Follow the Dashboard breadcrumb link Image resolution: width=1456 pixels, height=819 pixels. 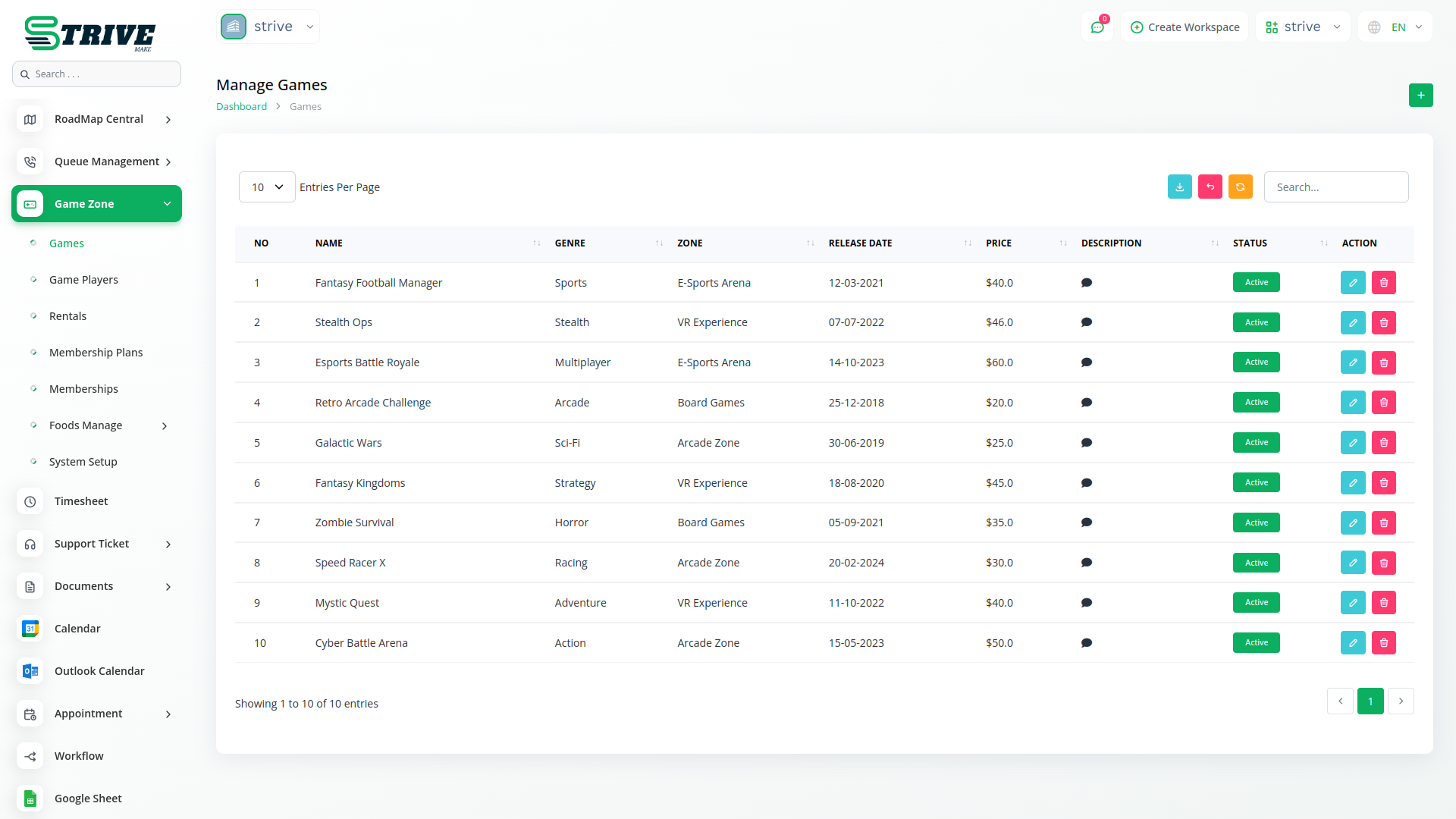coord(241,107)
